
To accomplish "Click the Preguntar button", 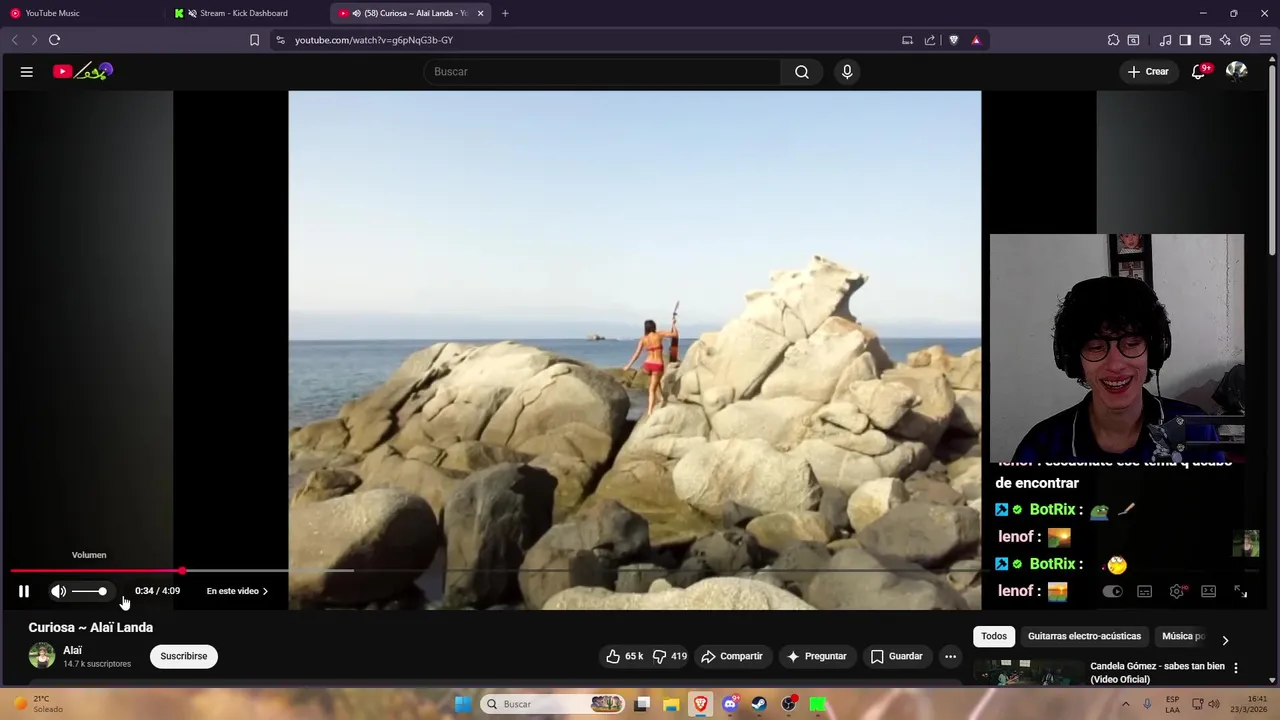I will coord(817,656).
